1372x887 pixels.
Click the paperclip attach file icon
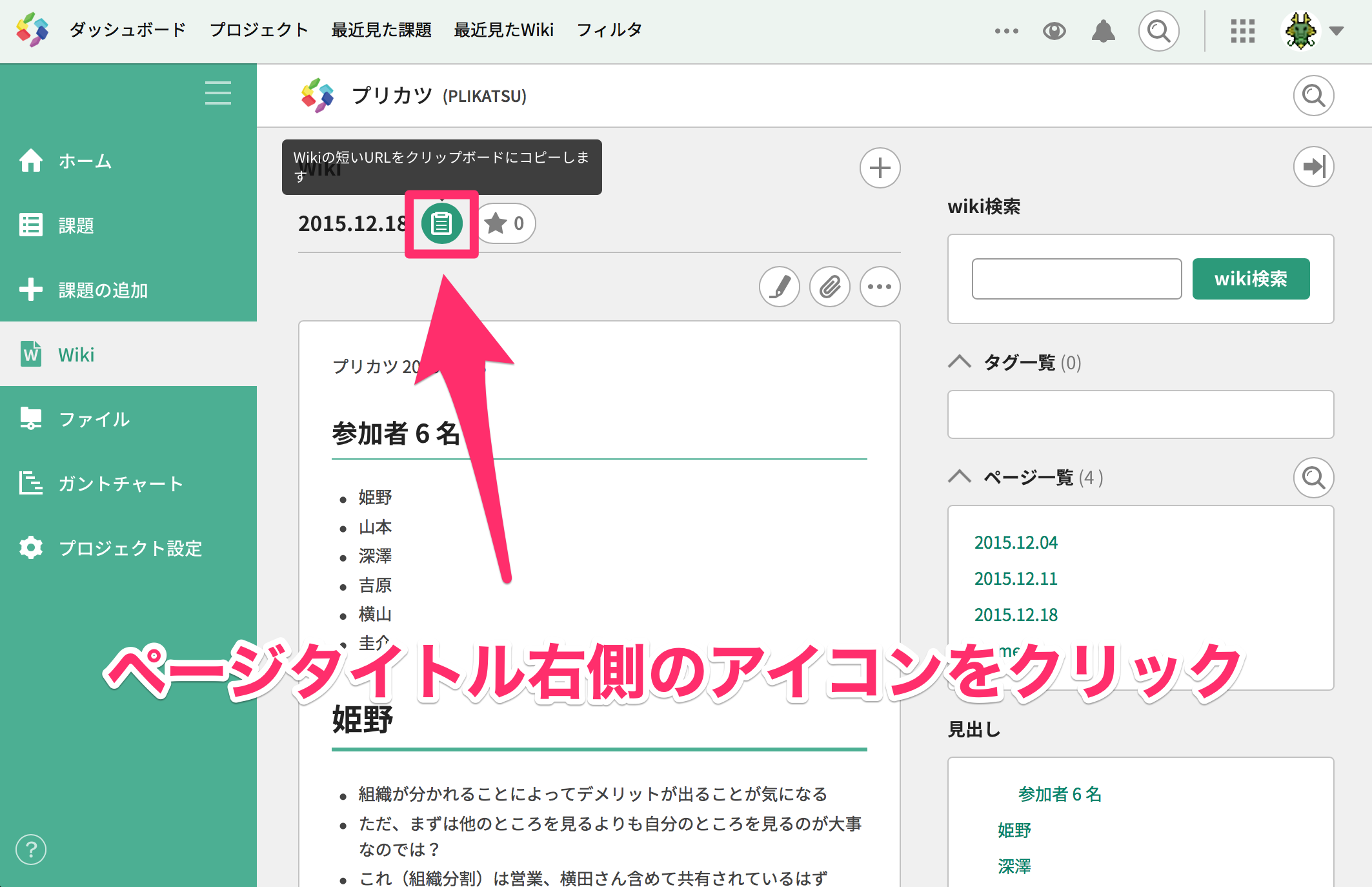(x=830, y=287)
